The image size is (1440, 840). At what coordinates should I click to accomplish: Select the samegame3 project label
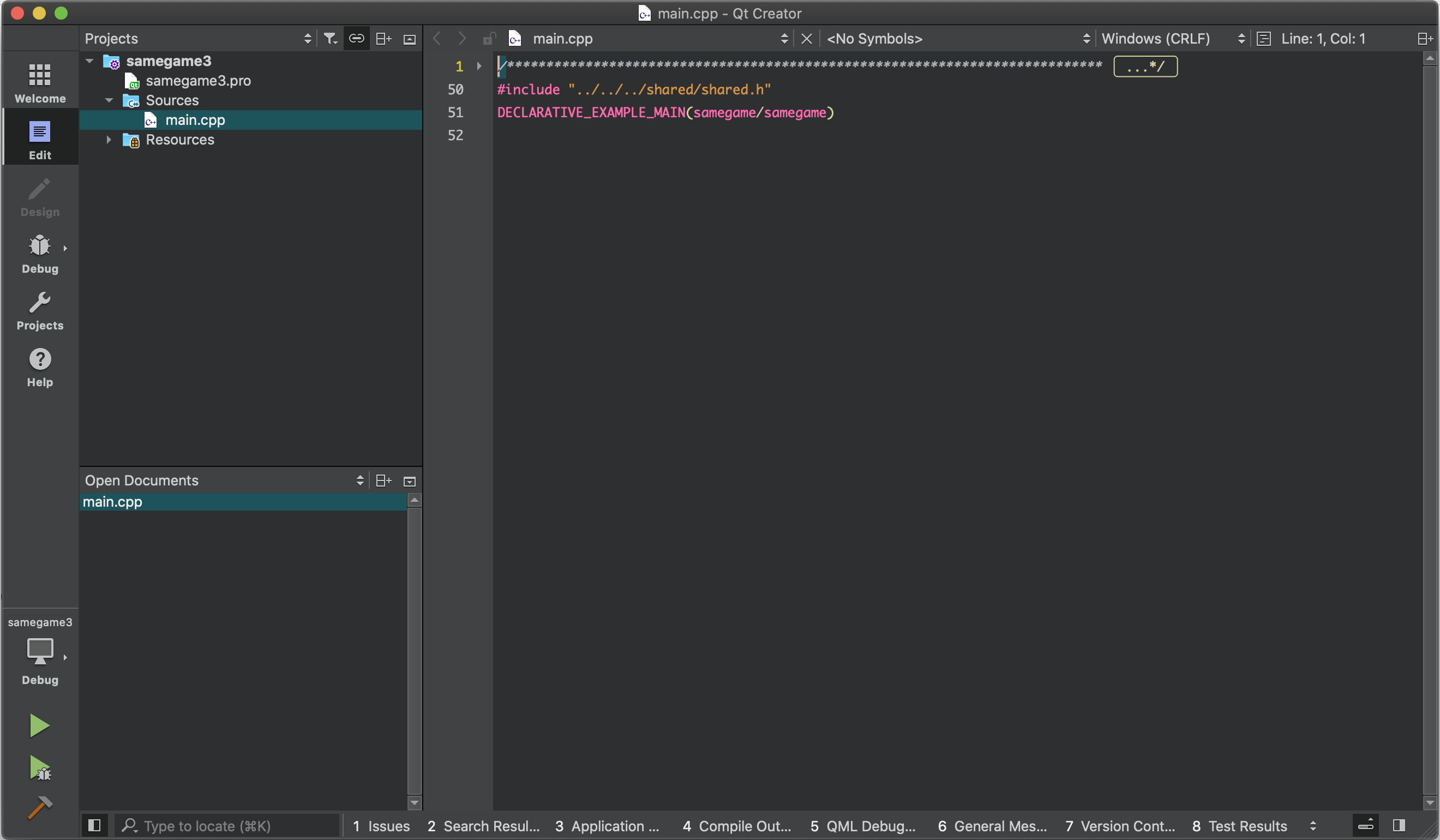tap(169, 61)
